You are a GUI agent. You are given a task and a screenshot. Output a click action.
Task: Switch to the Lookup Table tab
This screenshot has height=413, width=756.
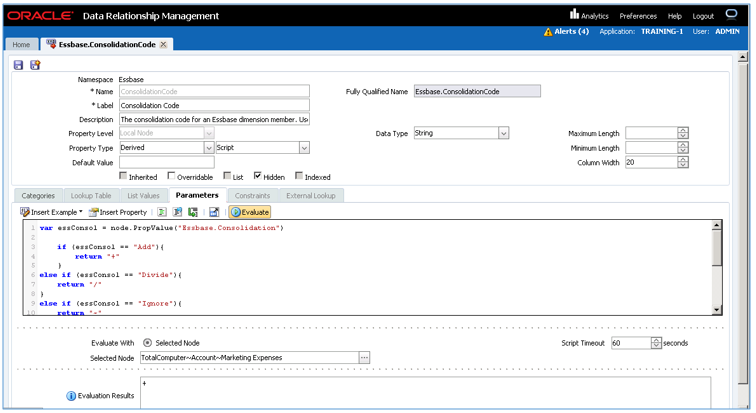91,196
